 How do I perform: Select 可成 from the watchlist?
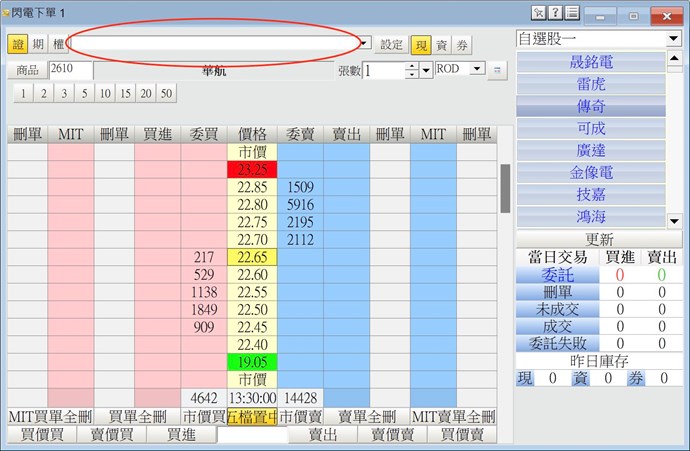590,129
